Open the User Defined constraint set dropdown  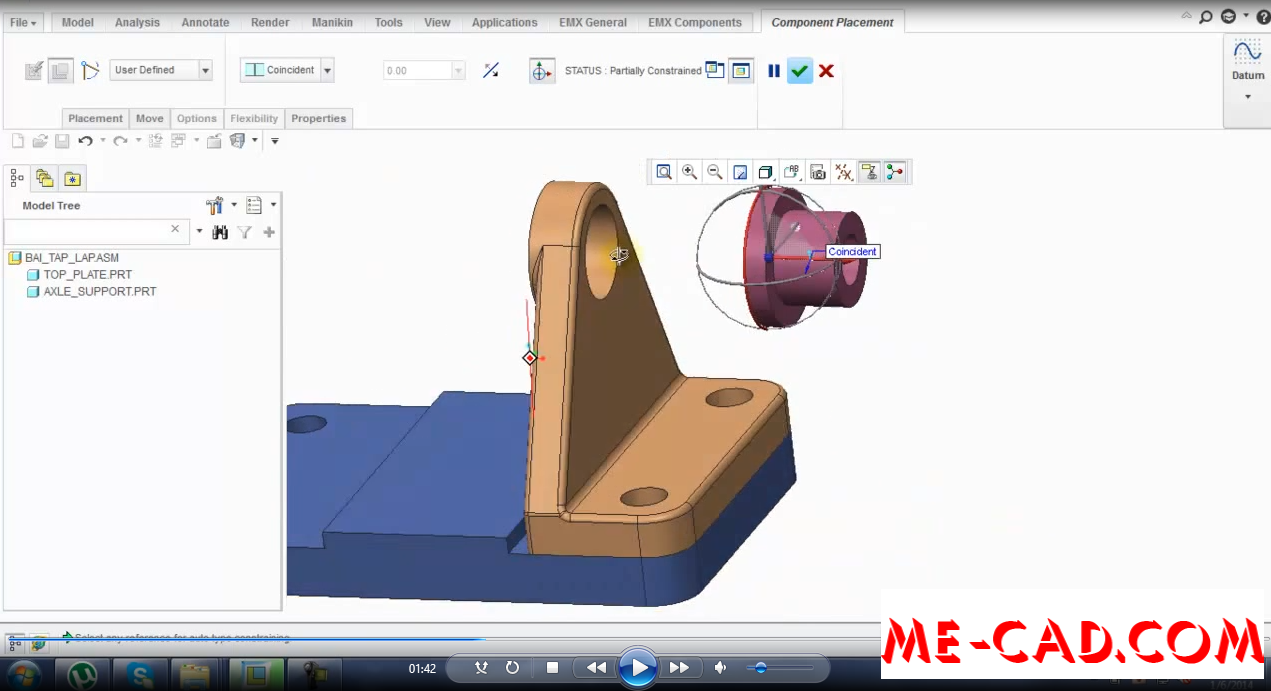tap(204, 69)
